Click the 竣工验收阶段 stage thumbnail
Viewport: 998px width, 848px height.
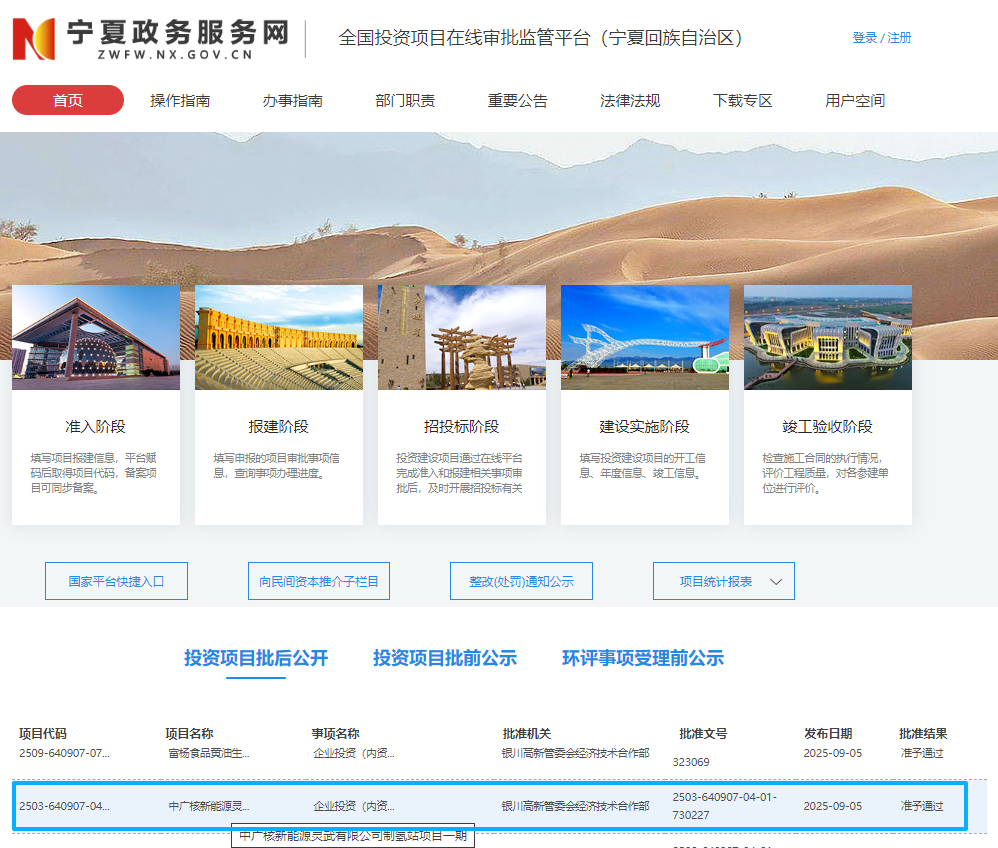coord(827,337)
